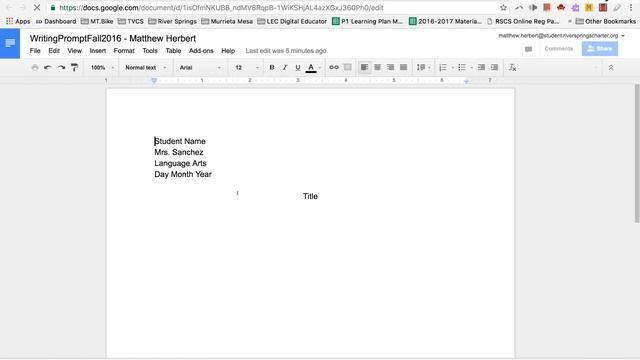This screenshot has height=360, width=640.
Task: Open the Normal text styles dropdown
Action: tap(146, 68)
